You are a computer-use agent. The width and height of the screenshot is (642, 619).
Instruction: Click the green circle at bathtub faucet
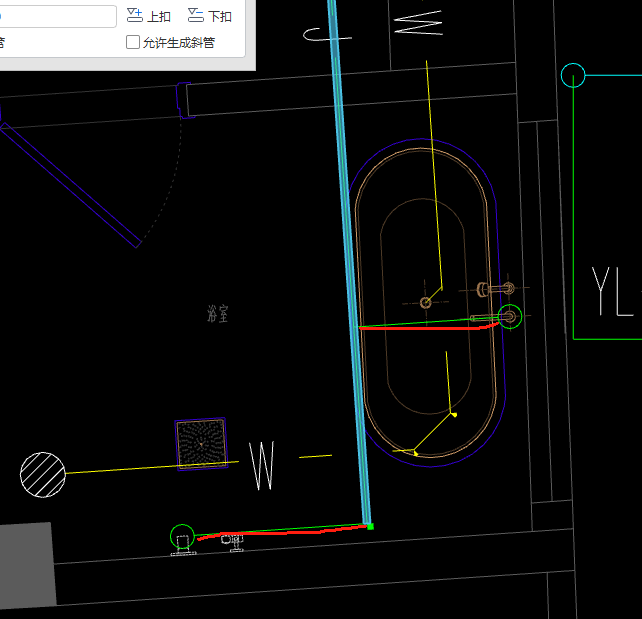coord(510,316)
